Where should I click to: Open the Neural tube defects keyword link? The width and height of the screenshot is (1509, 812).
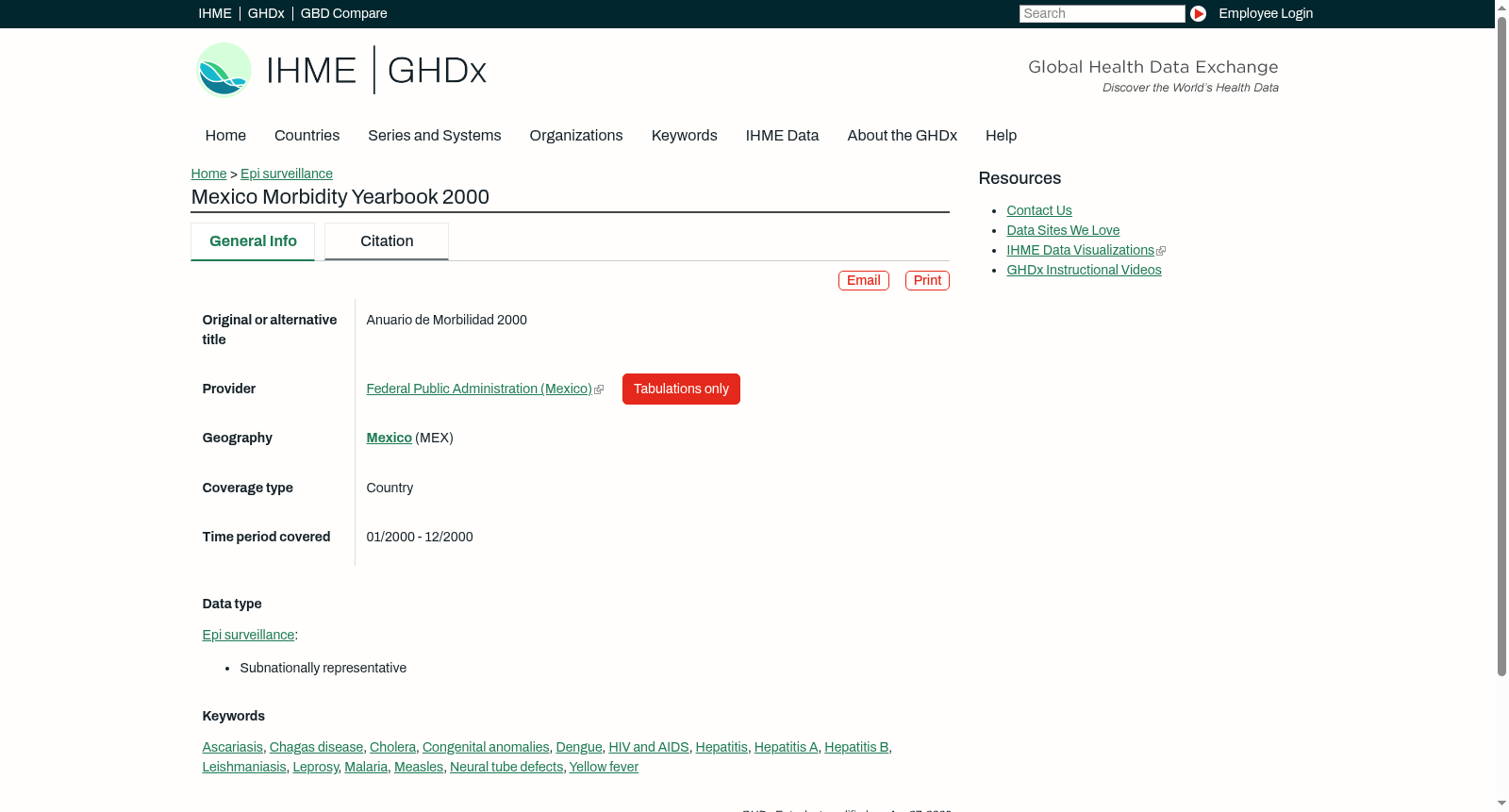point(506,767)
